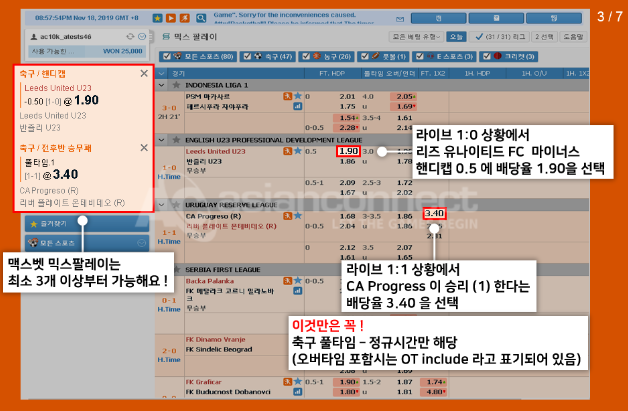This screenshot has width=628, height=411.
Task: Open FK Dinamo Vranje team link
Action: tap(215, 339)
